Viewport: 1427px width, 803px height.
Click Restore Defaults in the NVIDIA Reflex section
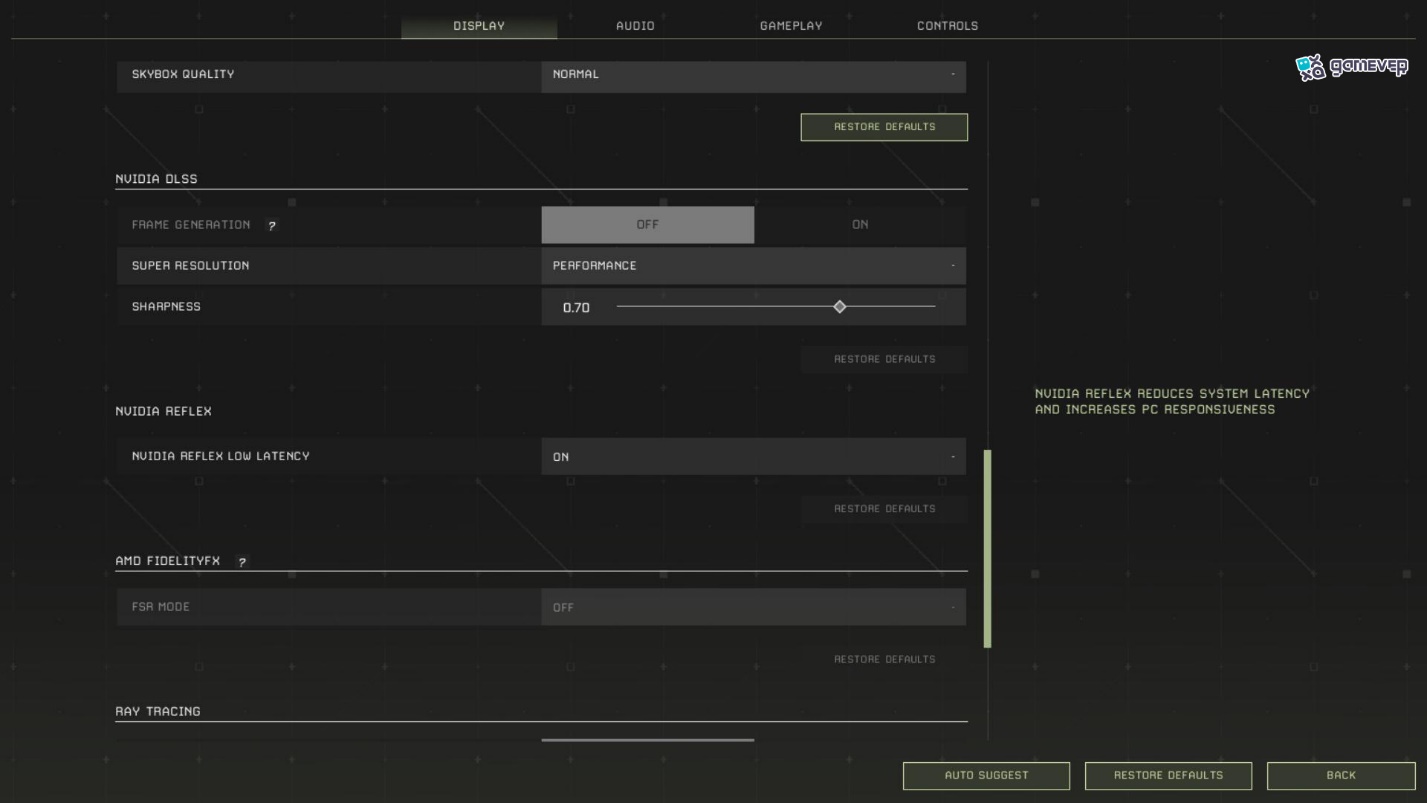pos(884,509)
